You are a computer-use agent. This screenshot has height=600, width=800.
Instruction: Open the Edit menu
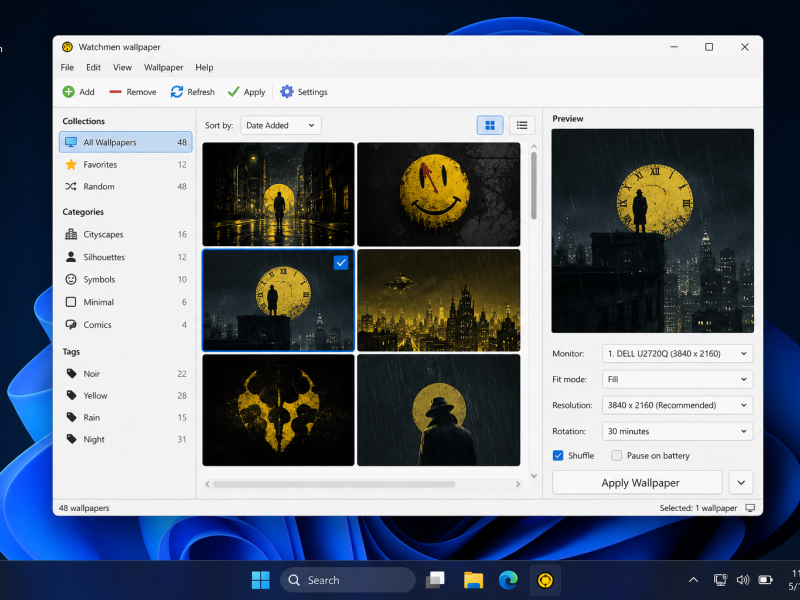click(x=93, y=67)
